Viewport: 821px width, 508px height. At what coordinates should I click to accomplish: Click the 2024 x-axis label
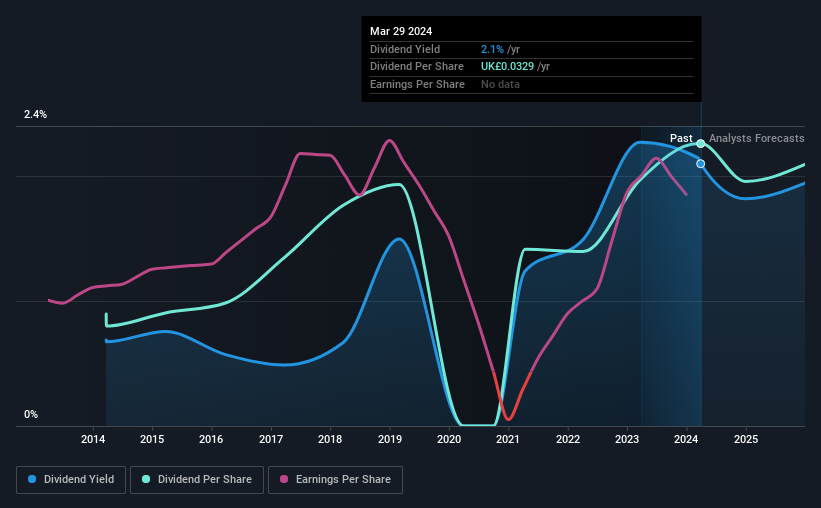point(686,439)
